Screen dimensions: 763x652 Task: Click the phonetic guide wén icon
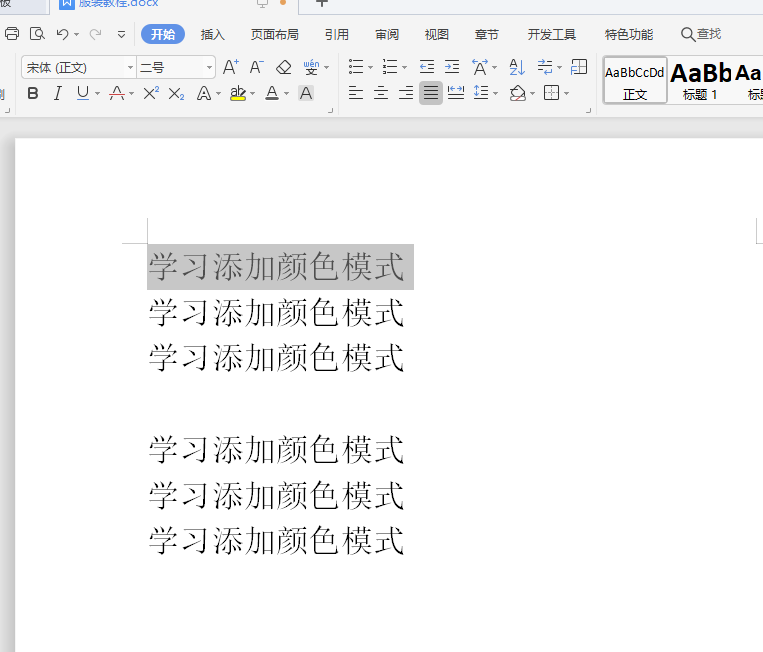tap(311, 67)
